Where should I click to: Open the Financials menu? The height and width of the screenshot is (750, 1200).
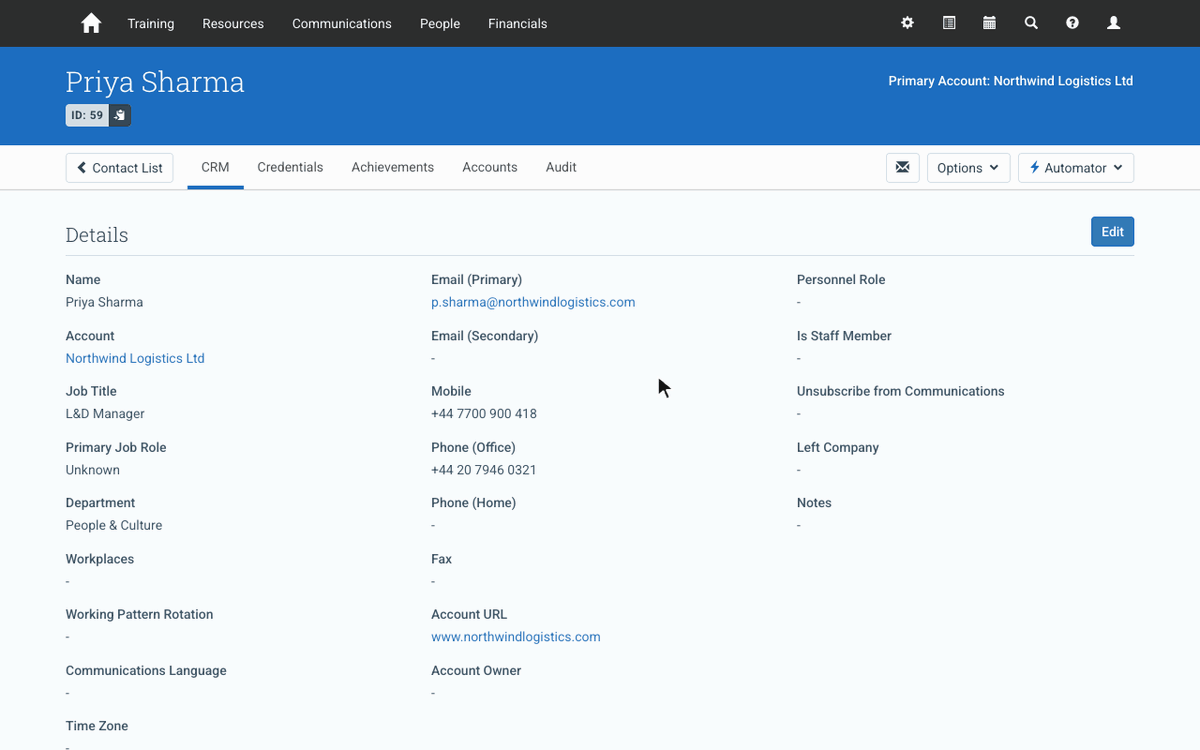(x=518, y=23)
